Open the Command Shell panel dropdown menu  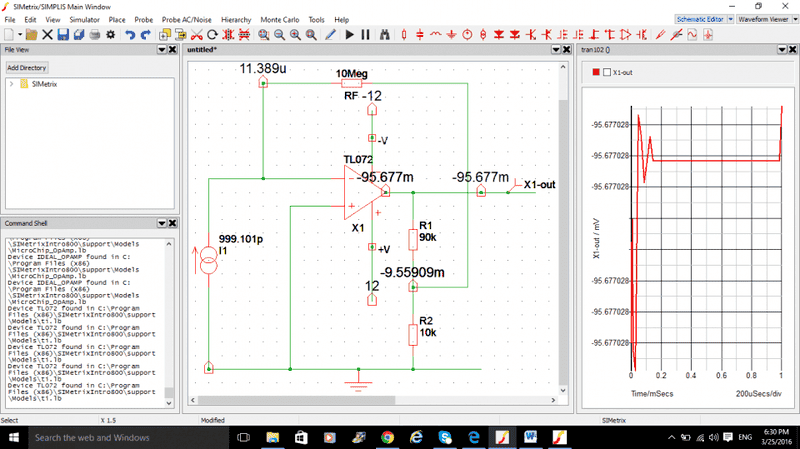click(162, 223)
